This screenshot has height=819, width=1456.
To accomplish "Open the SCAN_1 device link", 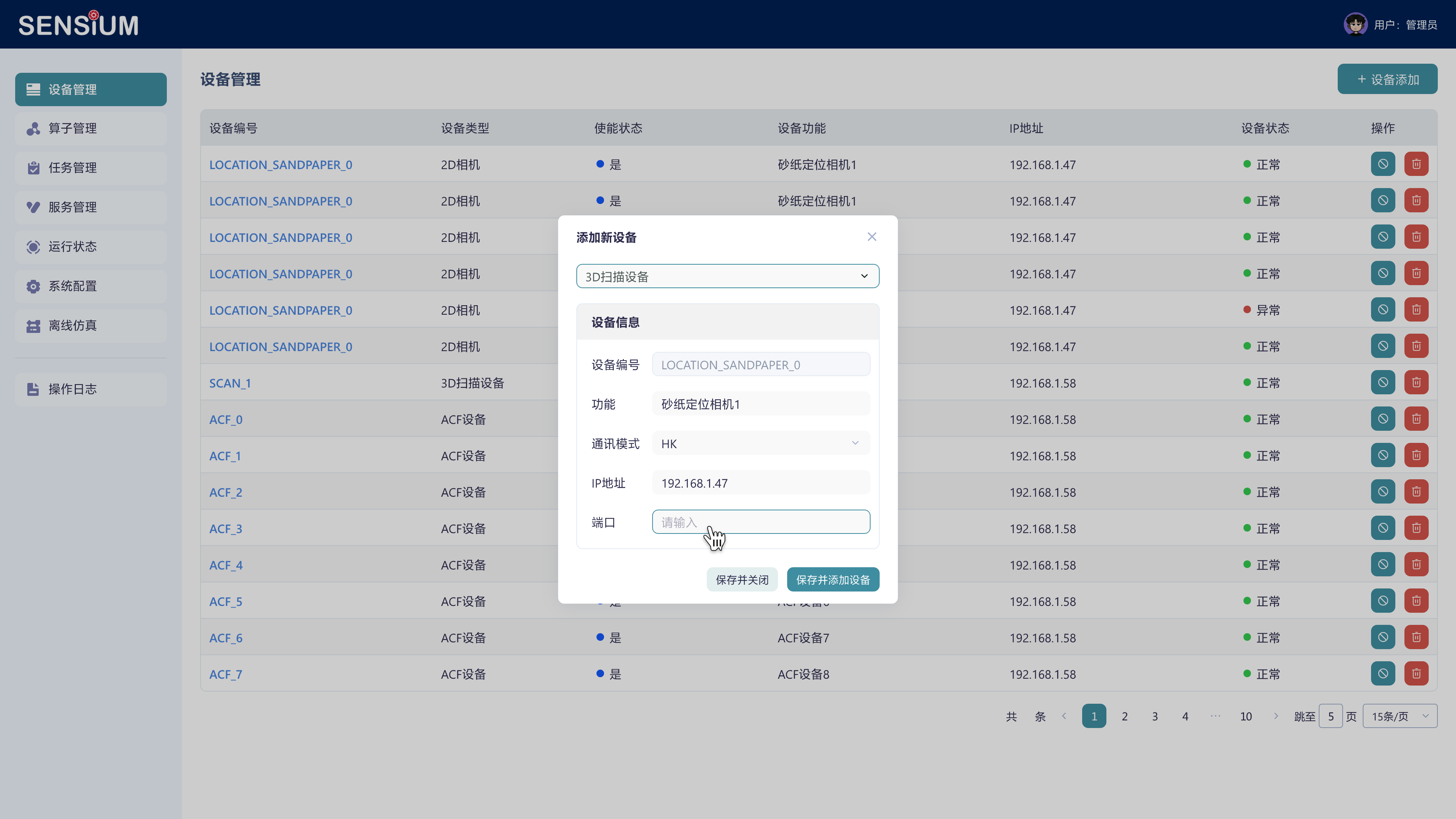I will tap(230, 383).
